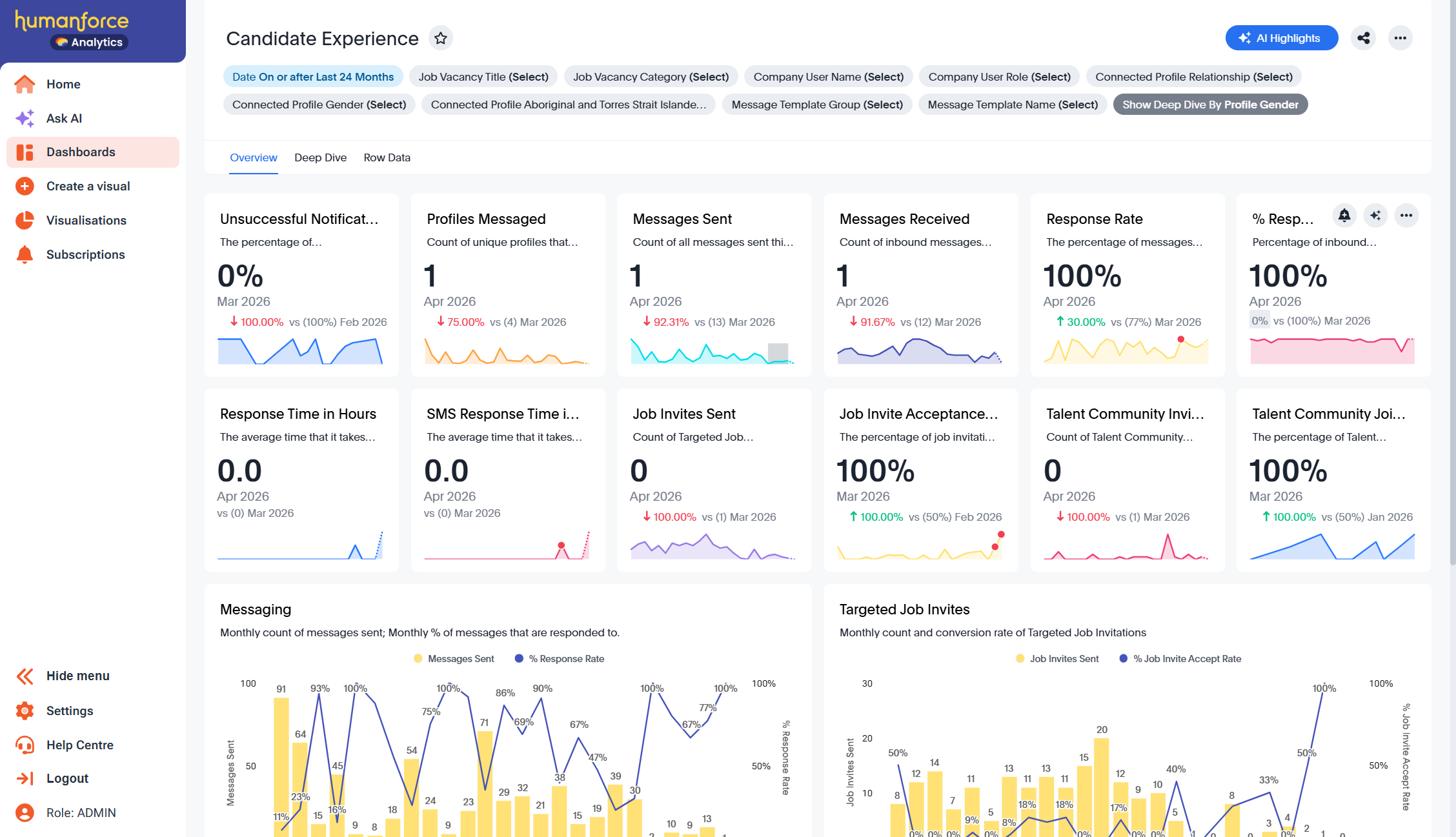Click the Settings link
1456x837 pixels.
point(70,711)
